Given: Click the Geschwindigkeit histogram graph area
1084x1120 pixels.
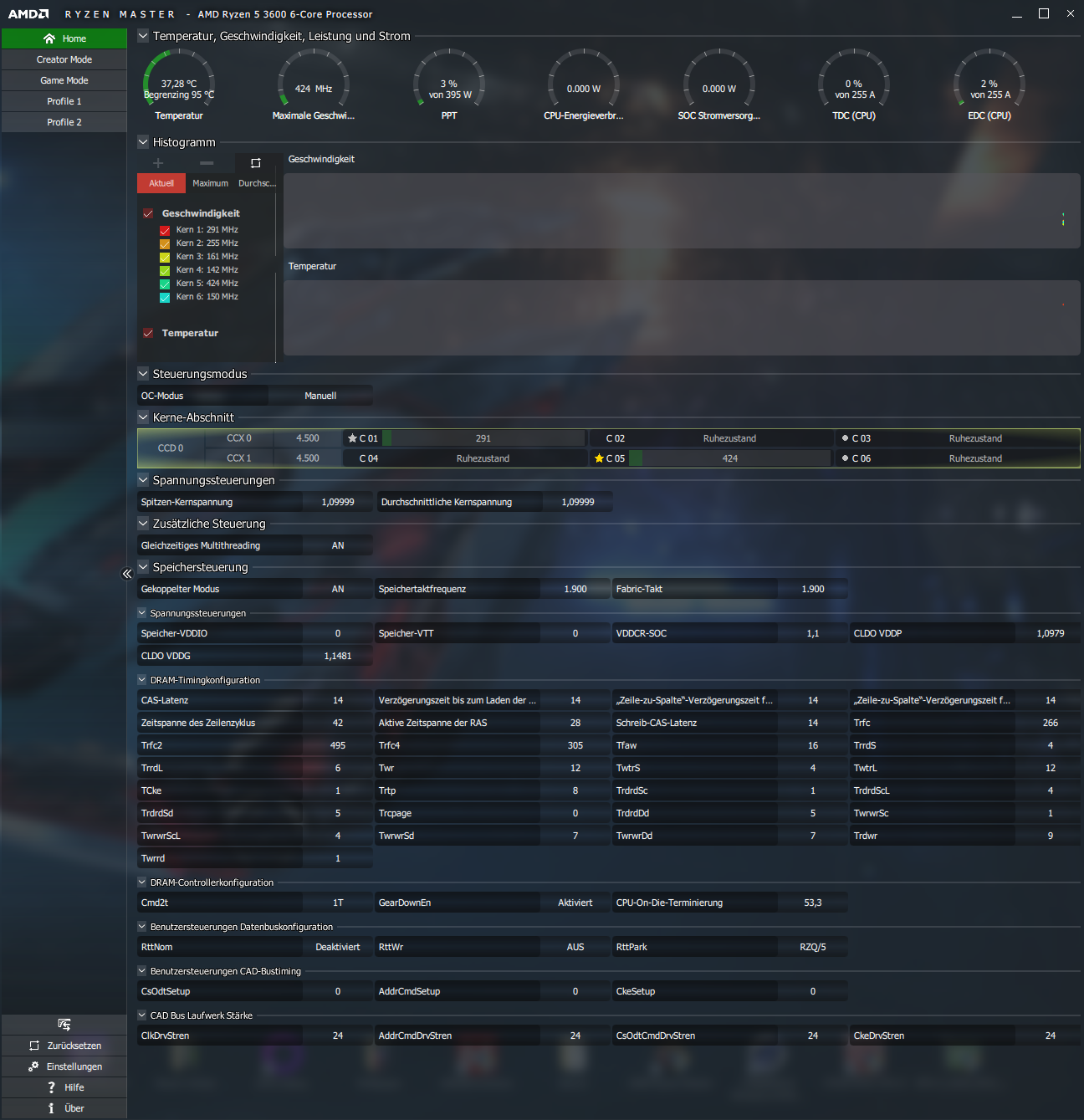Looking at the screenshot, I should pos(682,212).
